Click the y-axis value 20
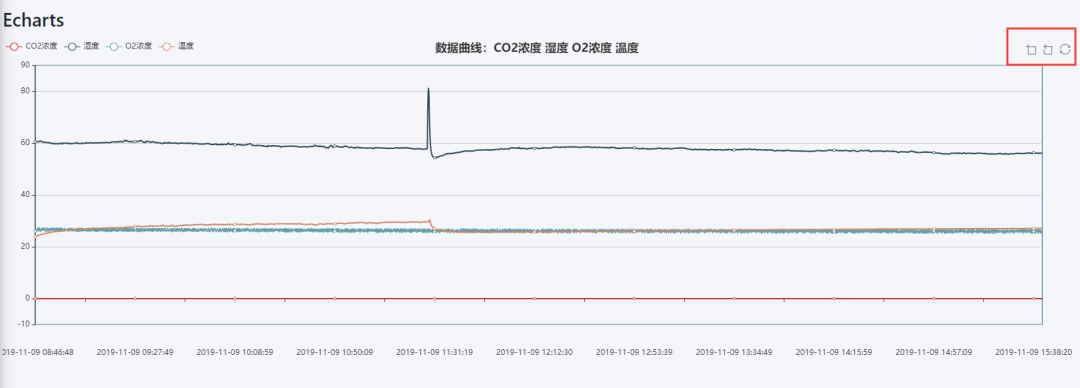 tap(25, 247)
